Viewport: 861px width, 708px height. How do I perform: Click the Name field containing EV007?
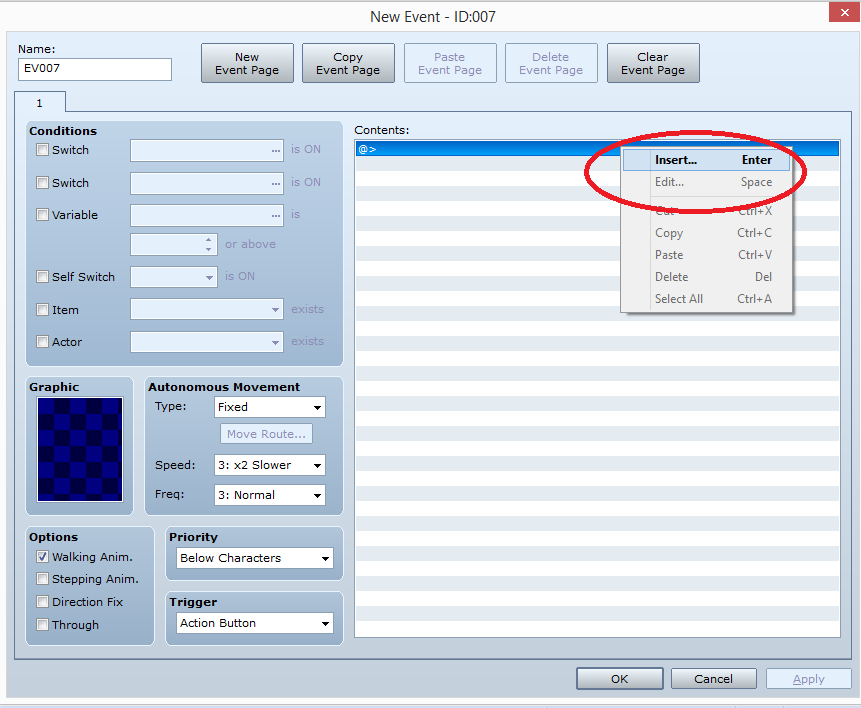pos(95,69)
